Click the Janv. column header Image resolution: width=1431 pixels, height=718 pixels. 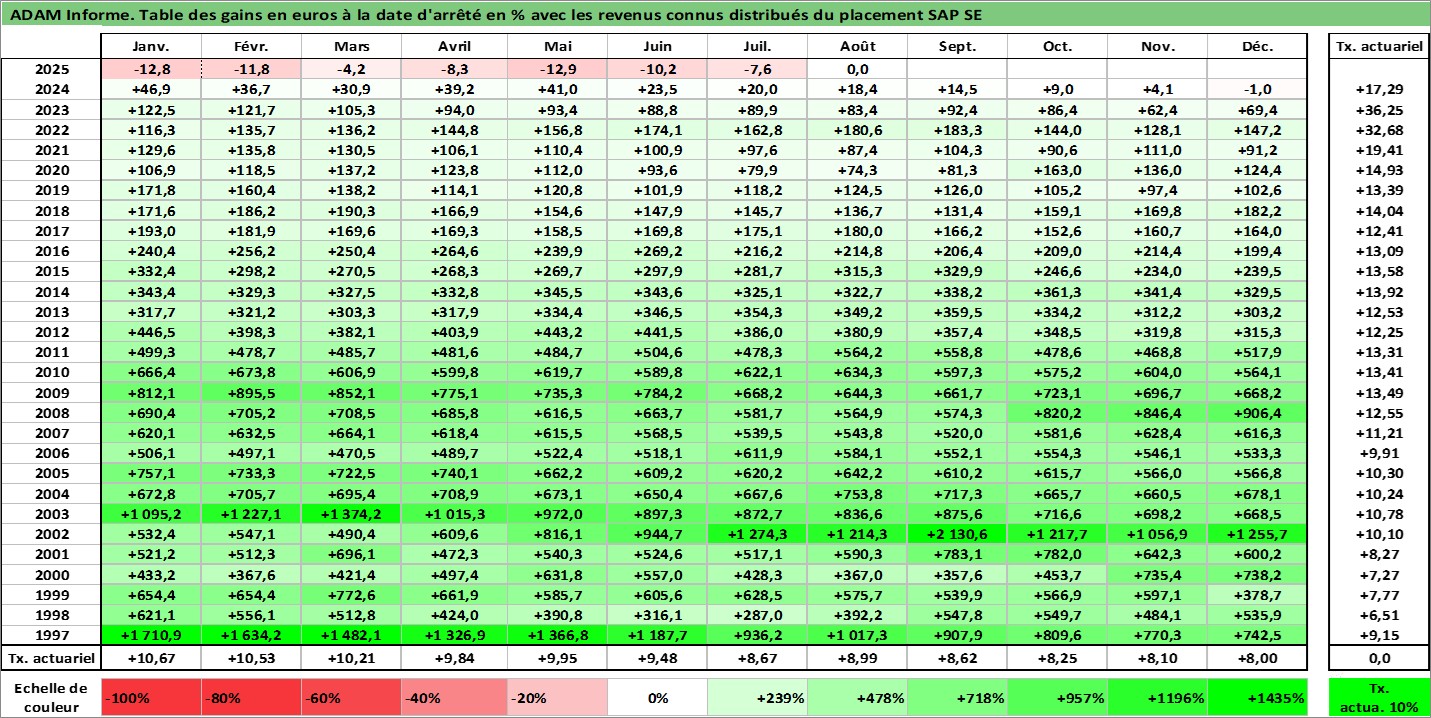coord(152,47)
